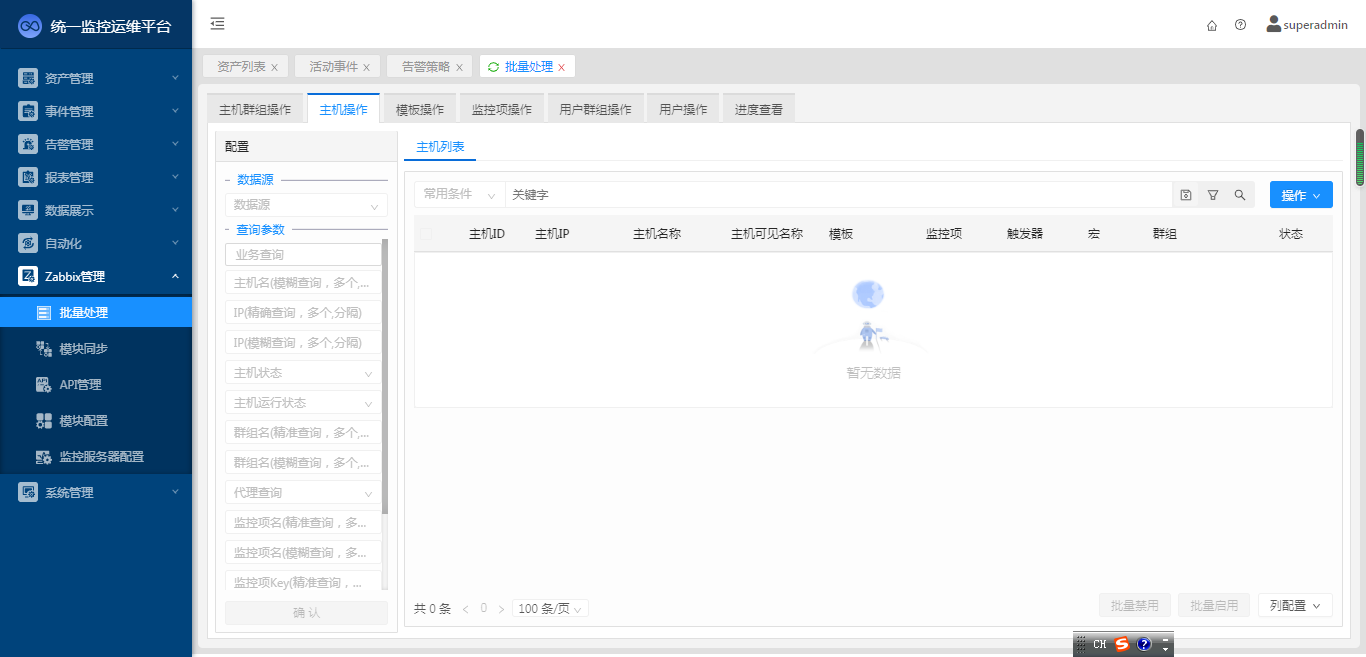This screenshot has width=1366, height=657.
Task: Switch to 监控项操作 tab
Action: click(x=502, y=109)
